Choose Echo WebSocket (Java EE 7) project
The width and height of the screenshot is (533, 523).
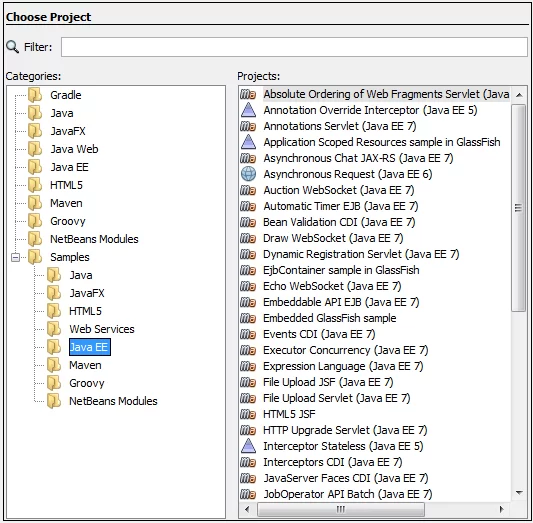[x=332, y=286]
